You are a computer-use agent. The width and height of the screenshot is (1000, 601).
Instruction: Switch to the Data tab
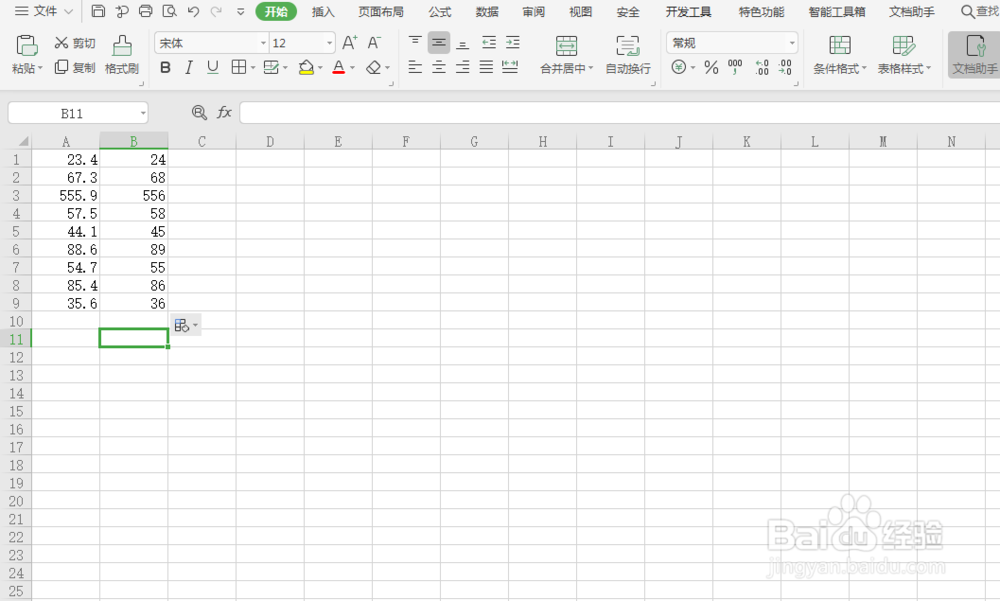tap(487, 11)
